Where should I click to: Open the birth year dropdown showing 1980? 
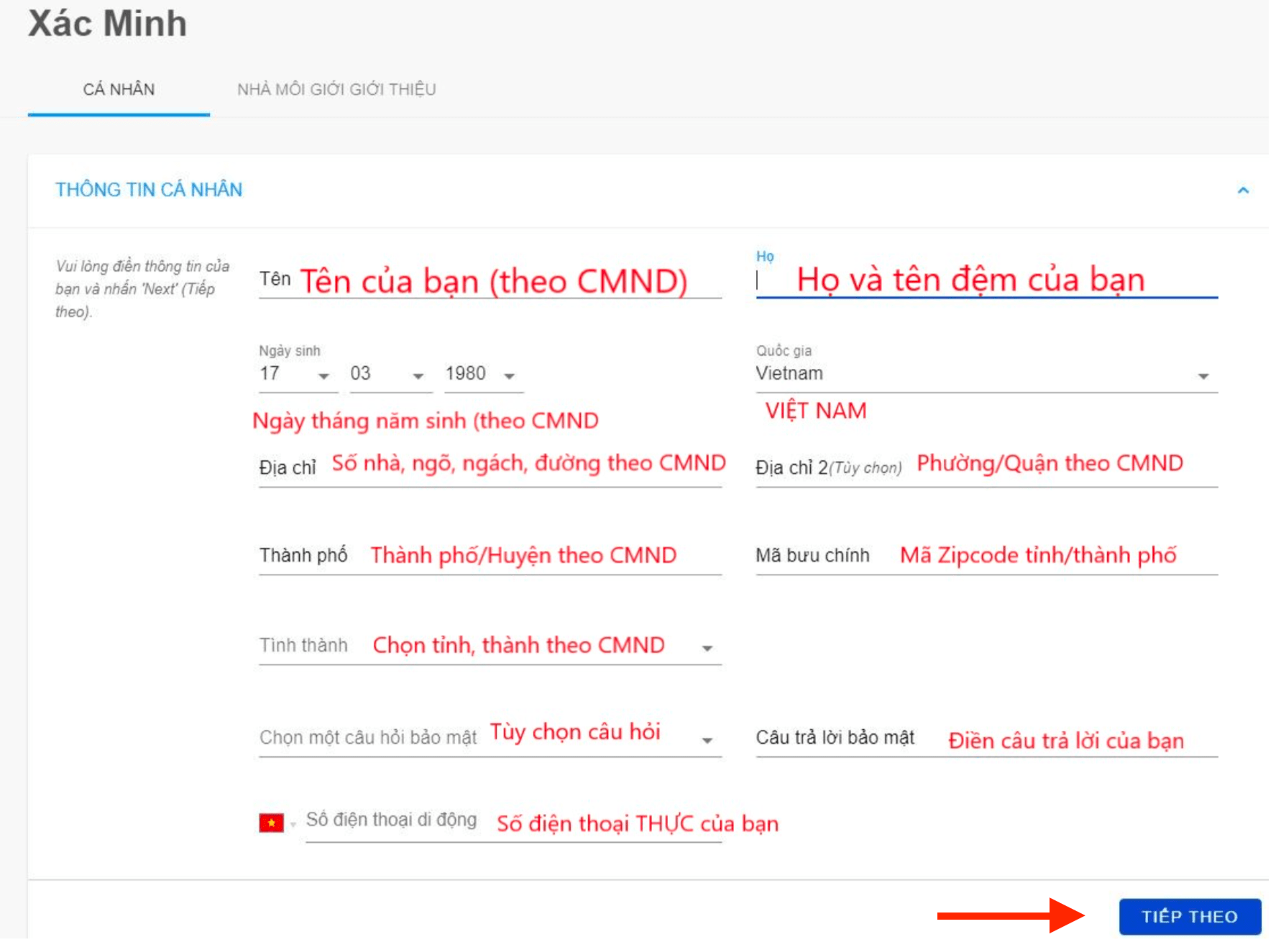[482, 375]
